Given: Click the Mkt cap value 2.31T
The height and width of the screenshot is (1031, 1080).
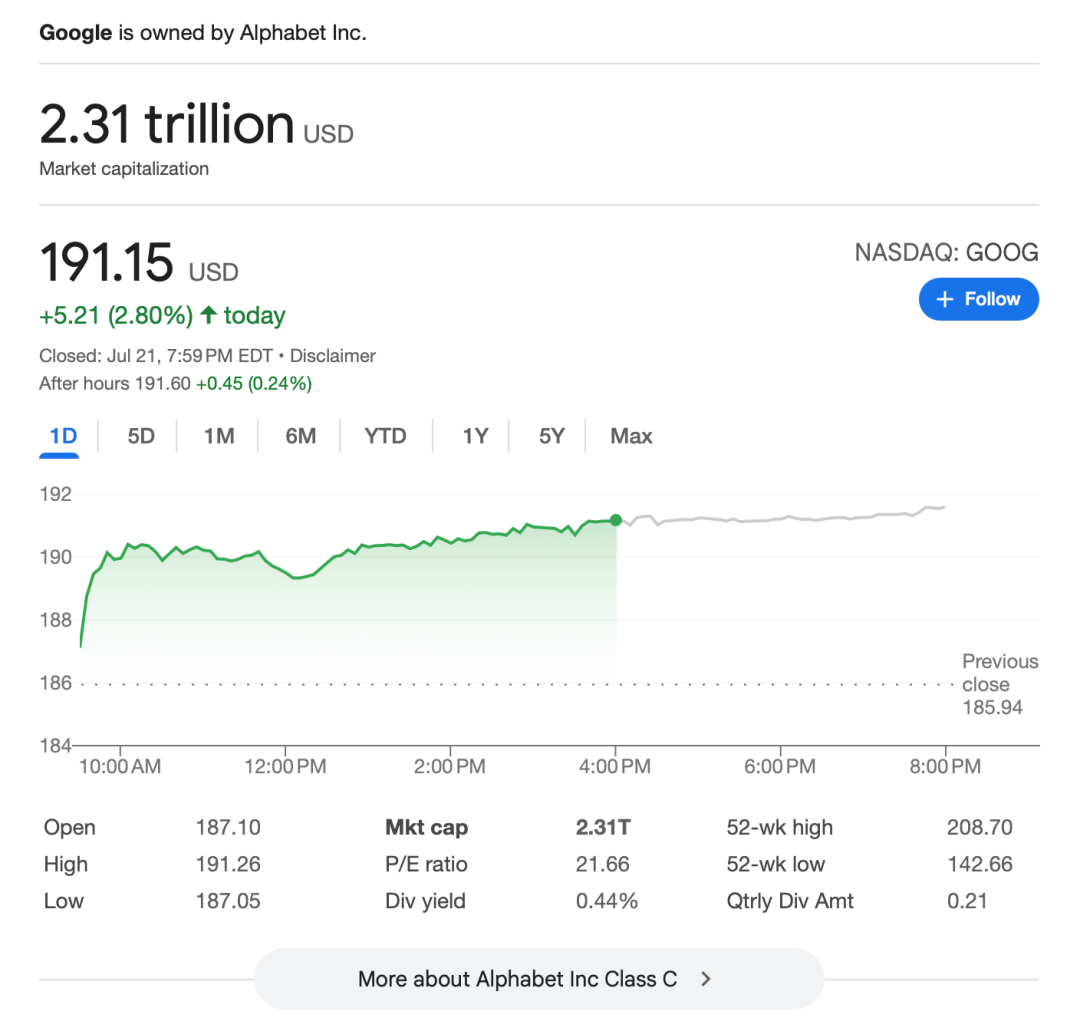Looking at the screenshot, I should click(603, 827).
